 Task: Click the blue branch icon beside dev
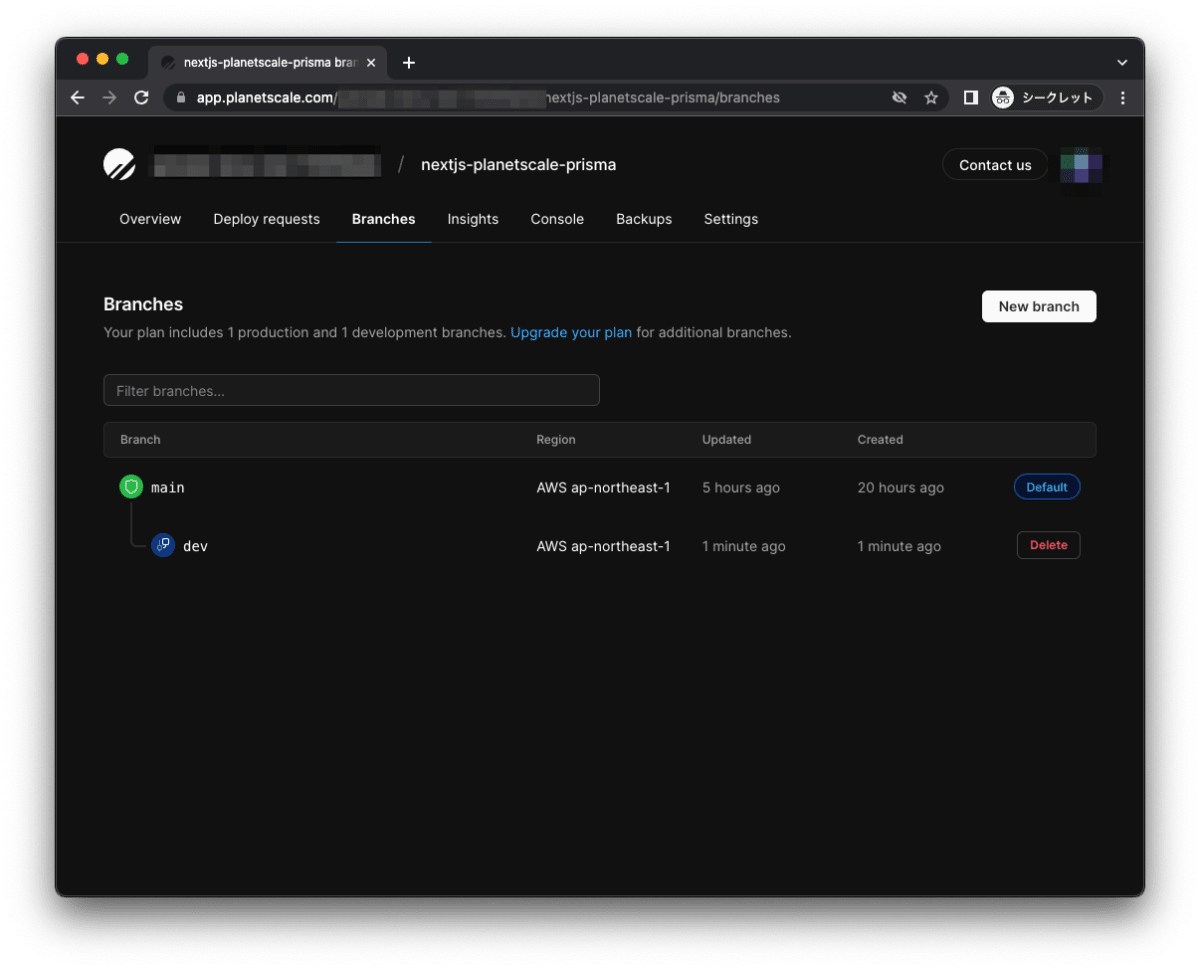(163, 546)
